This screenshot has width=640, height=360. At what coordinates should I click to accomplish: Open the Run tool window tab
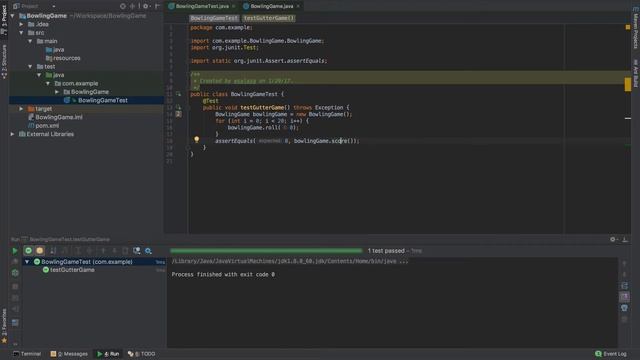(108, 354)
